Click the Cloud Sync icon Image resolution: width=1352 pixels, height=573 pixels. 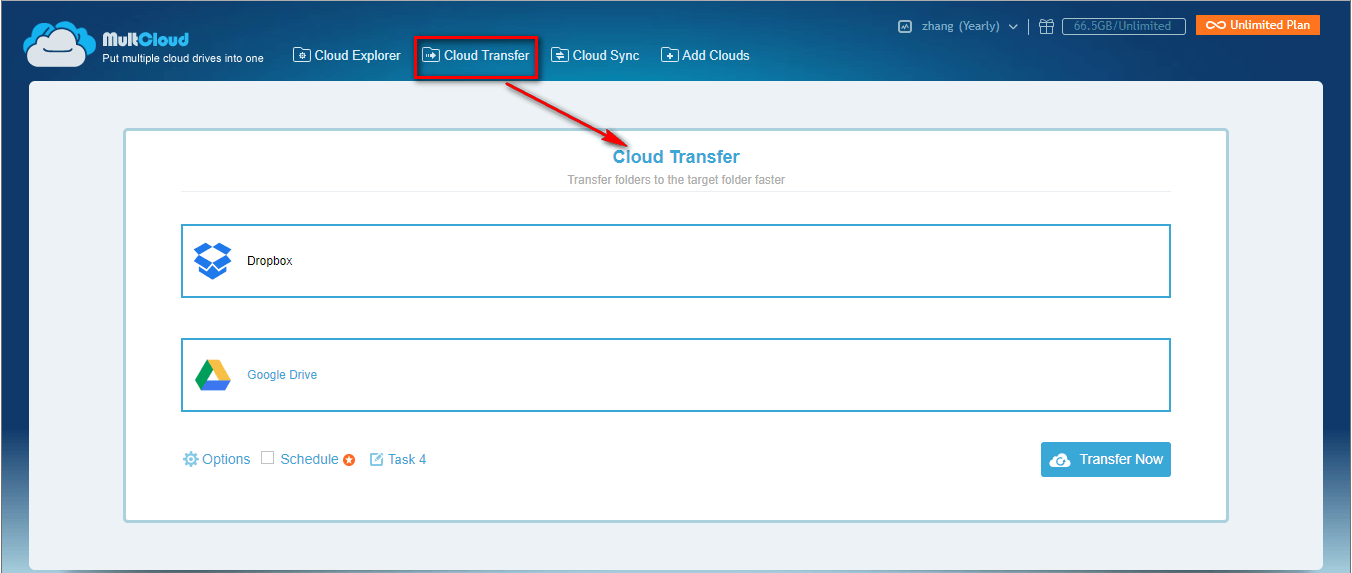[x=560, y=55]
